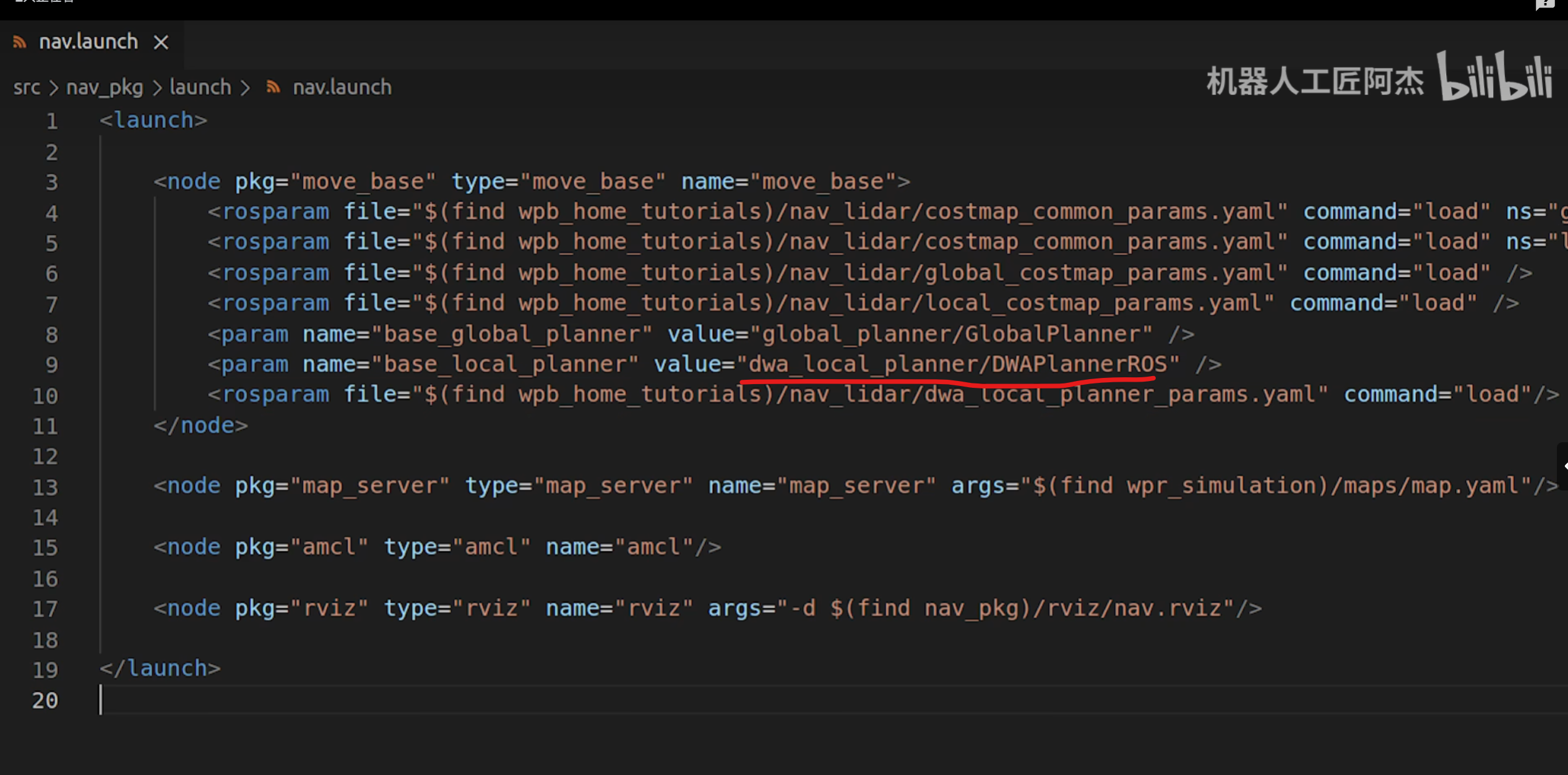Open the nav_pkg breadcrumb segment
Image resolution: width=1568 pixels, height=775 pixels.
(105, 87)
